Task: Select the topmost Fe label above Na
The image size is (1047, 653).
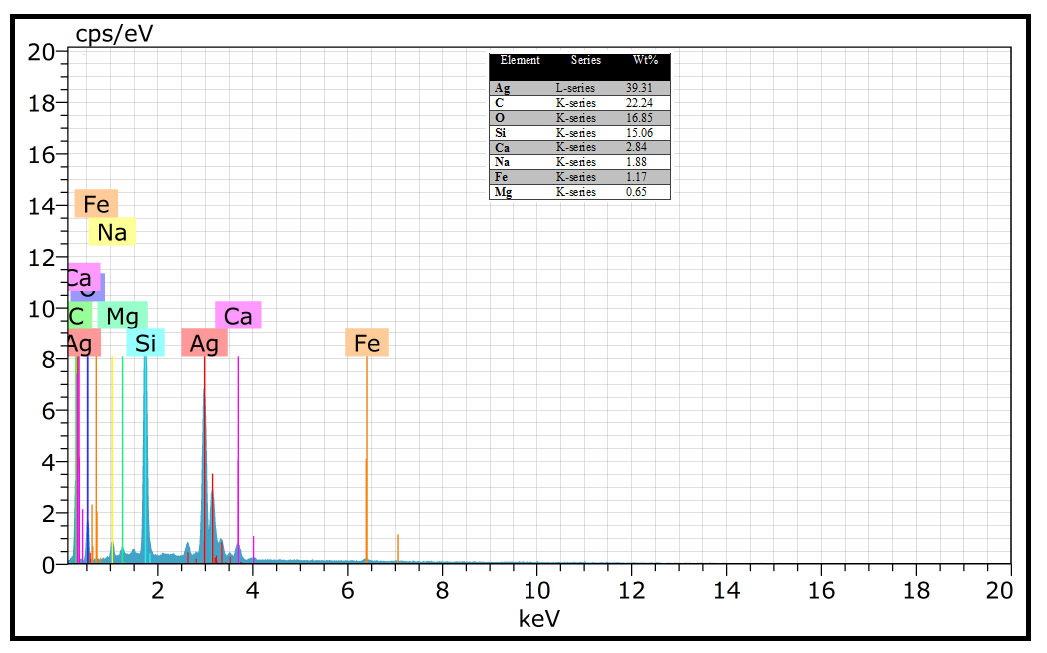Action: point(96,204)
